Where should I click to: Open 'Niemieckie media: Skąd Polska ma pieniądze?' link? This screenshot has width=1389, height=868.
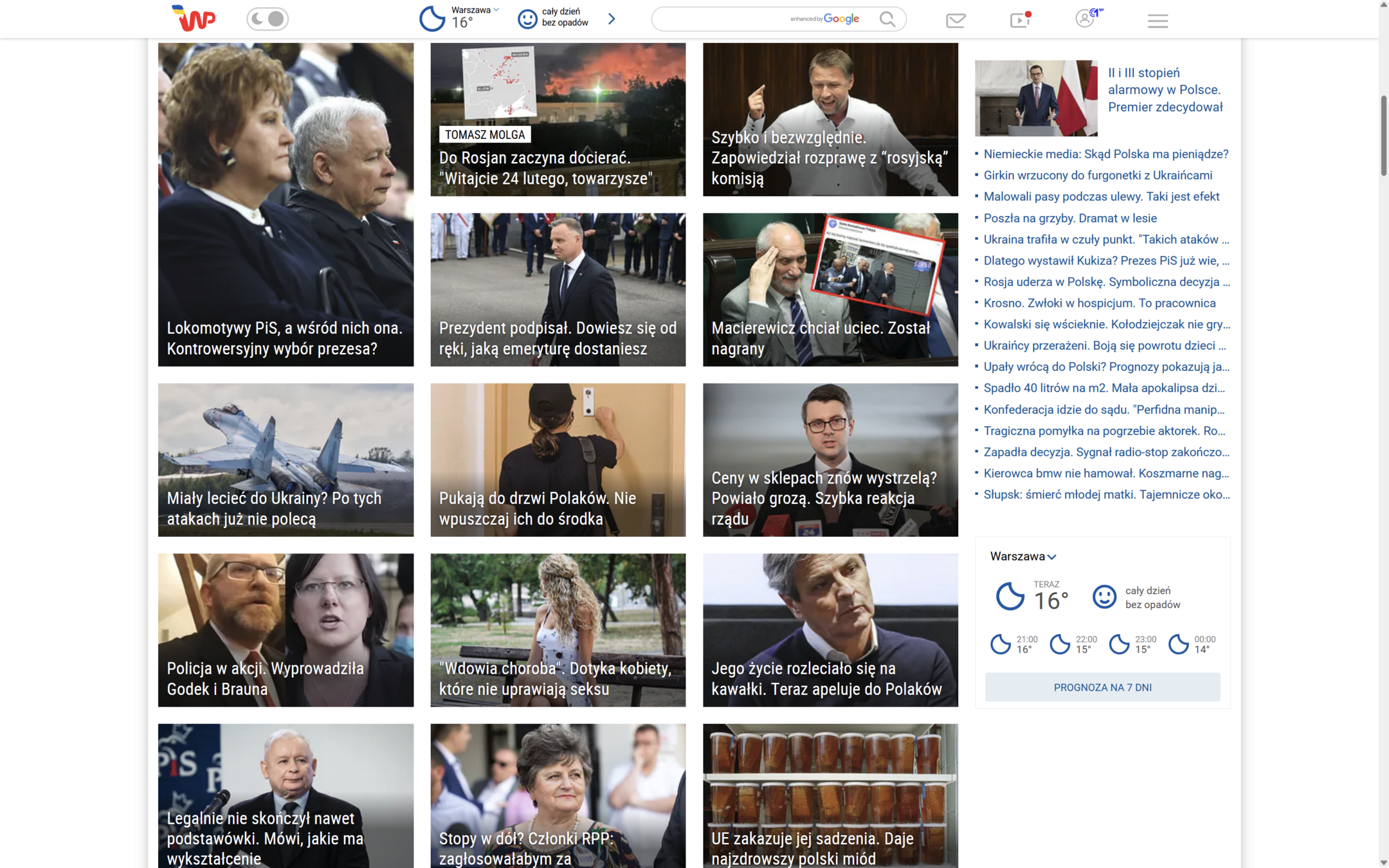pos(1105,154)
